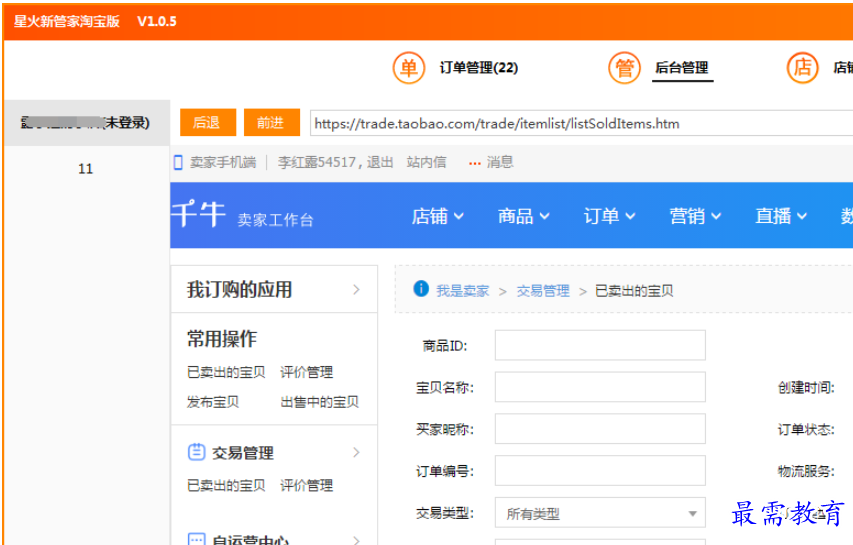Screen dimensions: 853x545
Task: Log out via the 退出 link
Action: (380, 162)
